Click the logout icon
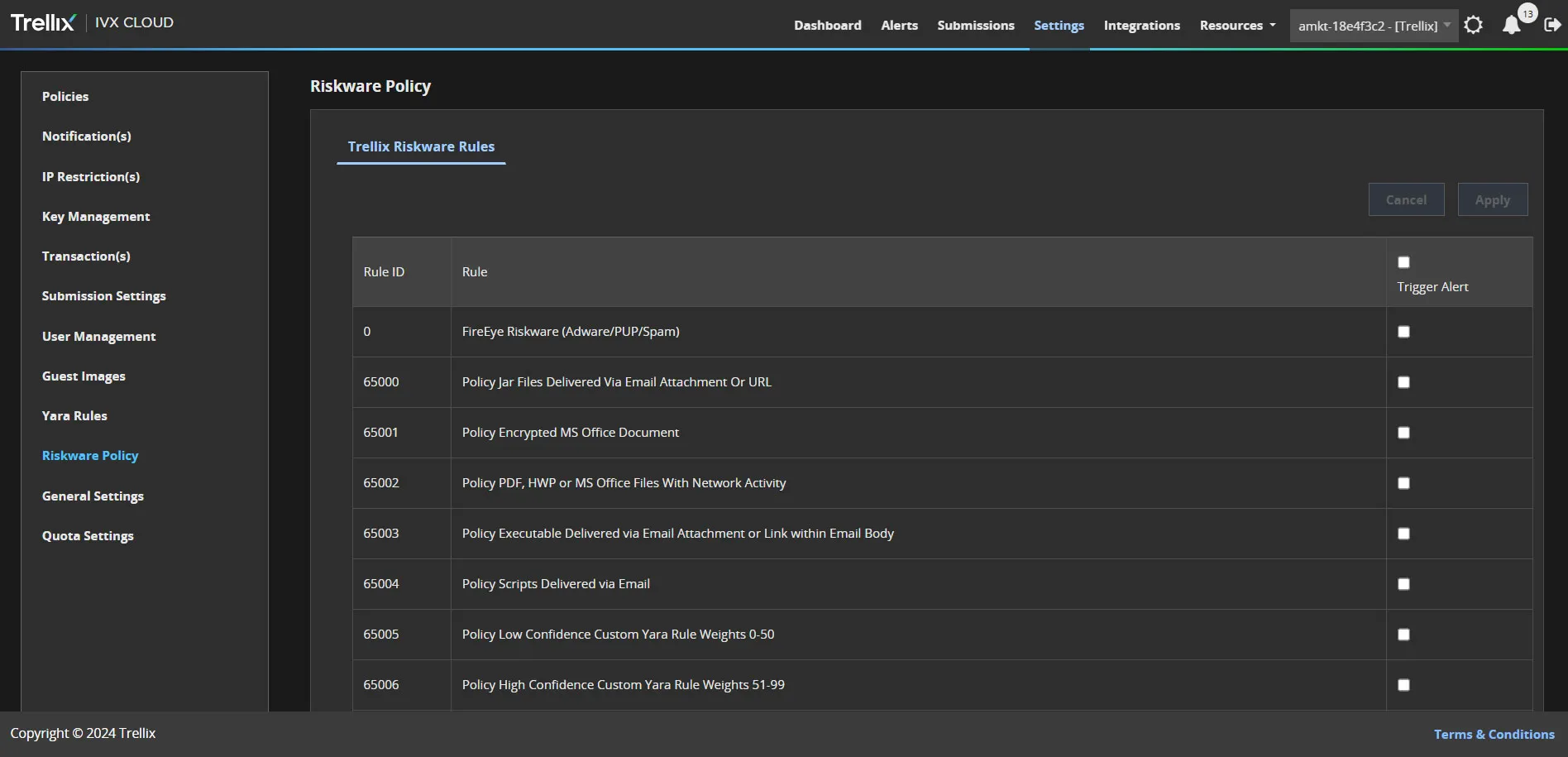 (1552, 25)
